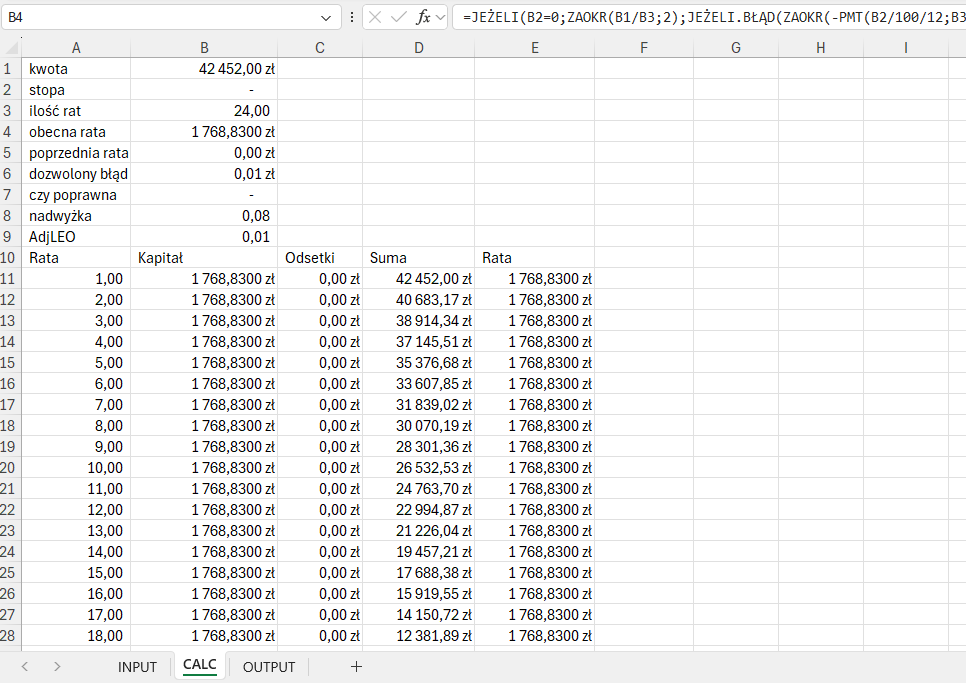Screen dimensions: 966x684
Task: Click cell showing 21 226,04 zł
Action: 418,530
